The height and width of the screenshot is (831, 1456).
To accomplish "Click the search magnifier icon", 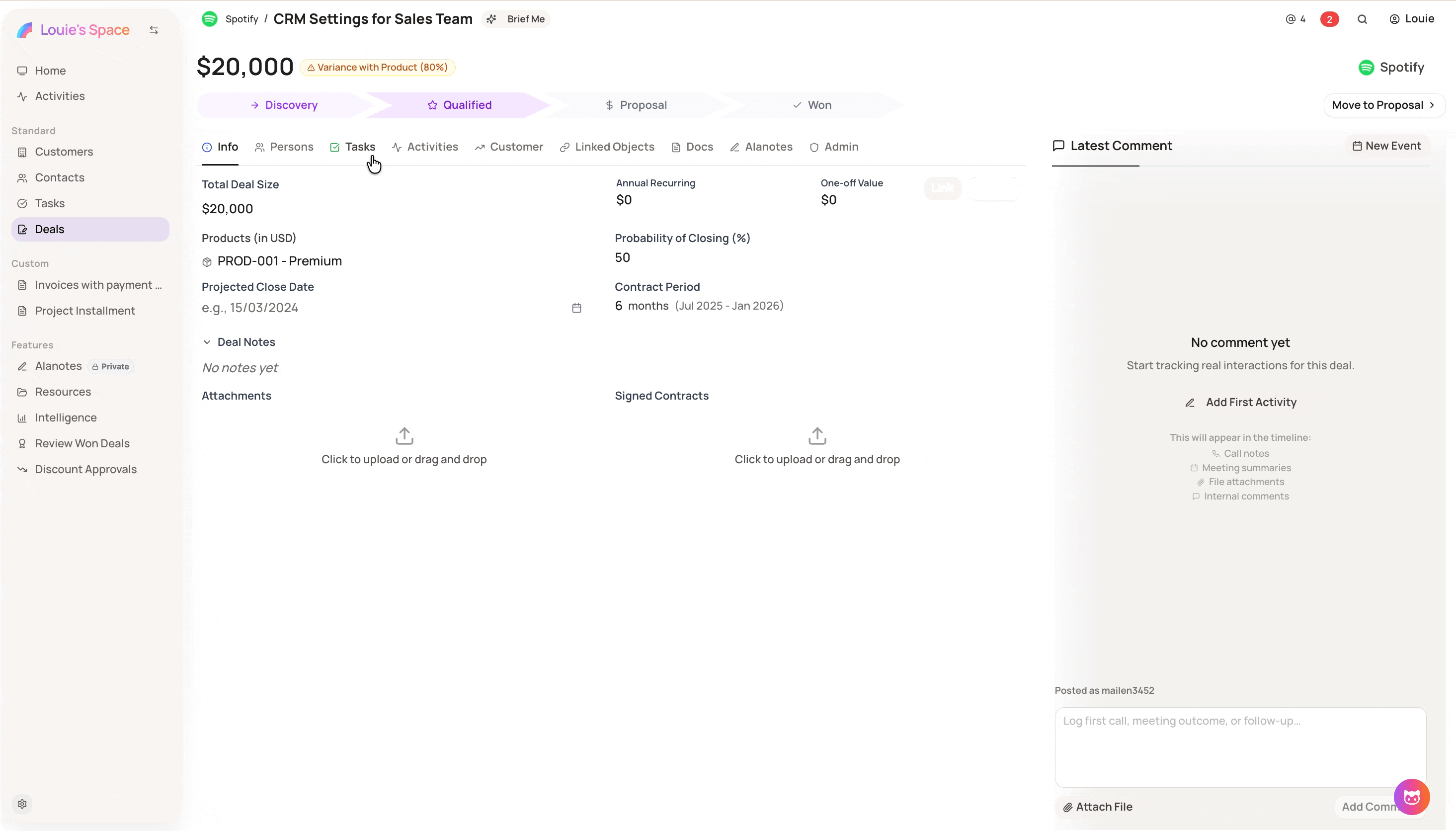I will coord(1362,19).
